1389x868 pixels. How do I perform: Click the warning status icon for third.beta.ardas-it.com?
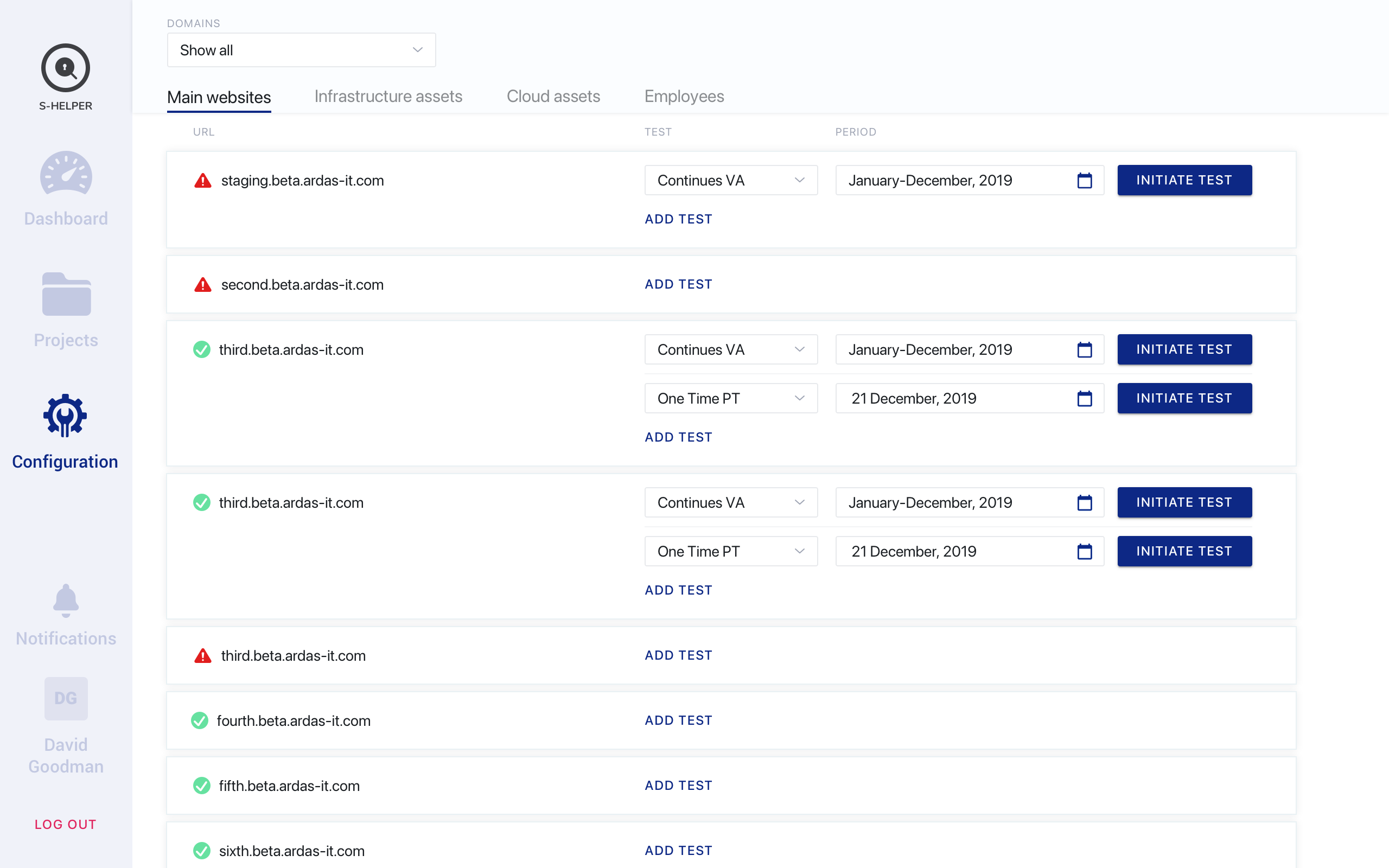click(201, 655)
